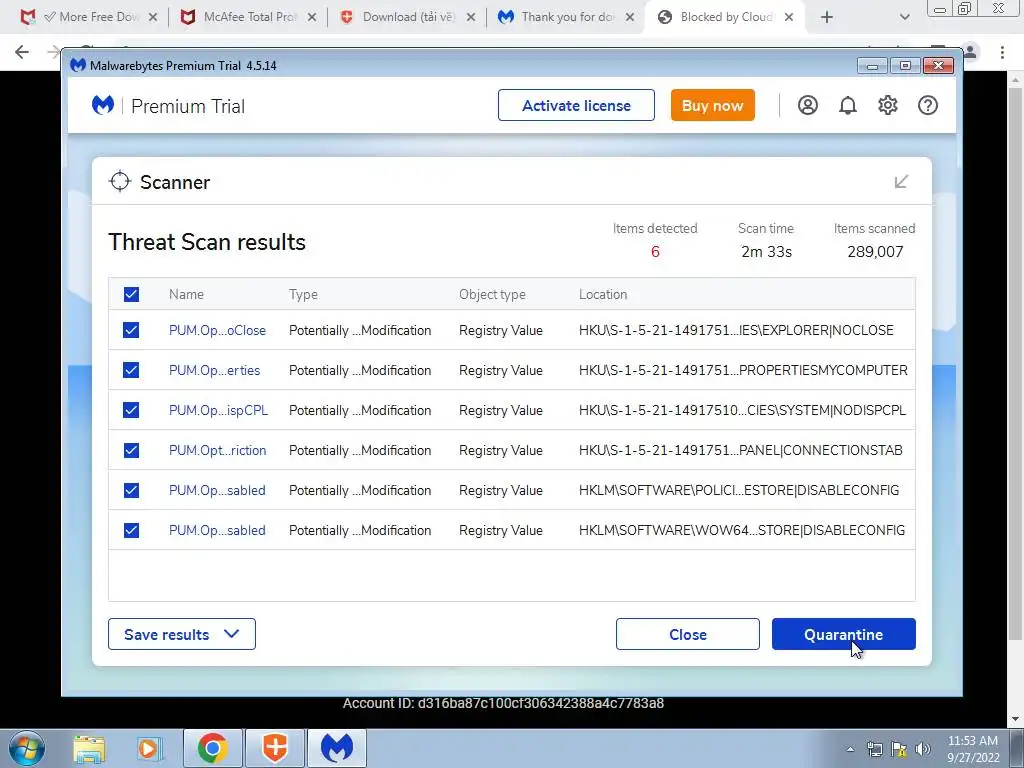The height and width of the screenshot is (768, 1024).
Task: Open the Chrome three-dot menu
Action: [1002, 52]
